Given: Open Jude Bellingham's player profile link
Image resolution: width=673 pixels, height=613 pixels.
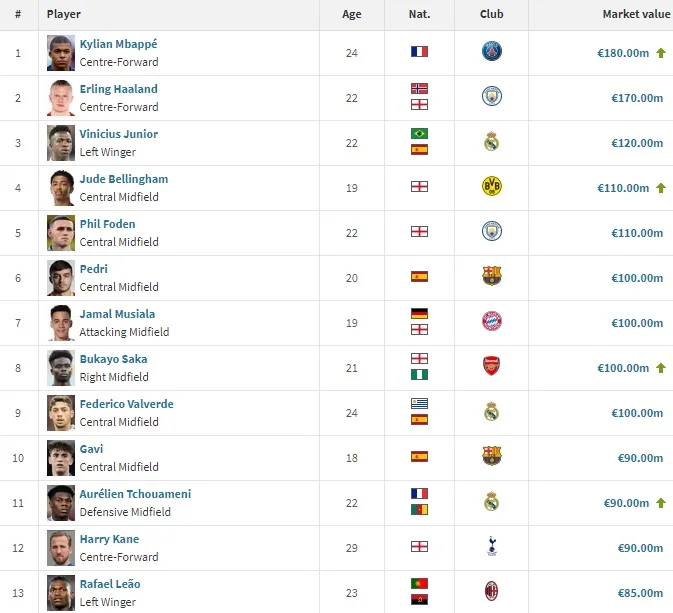Looking at the screenshot, I should pos(123,179).
